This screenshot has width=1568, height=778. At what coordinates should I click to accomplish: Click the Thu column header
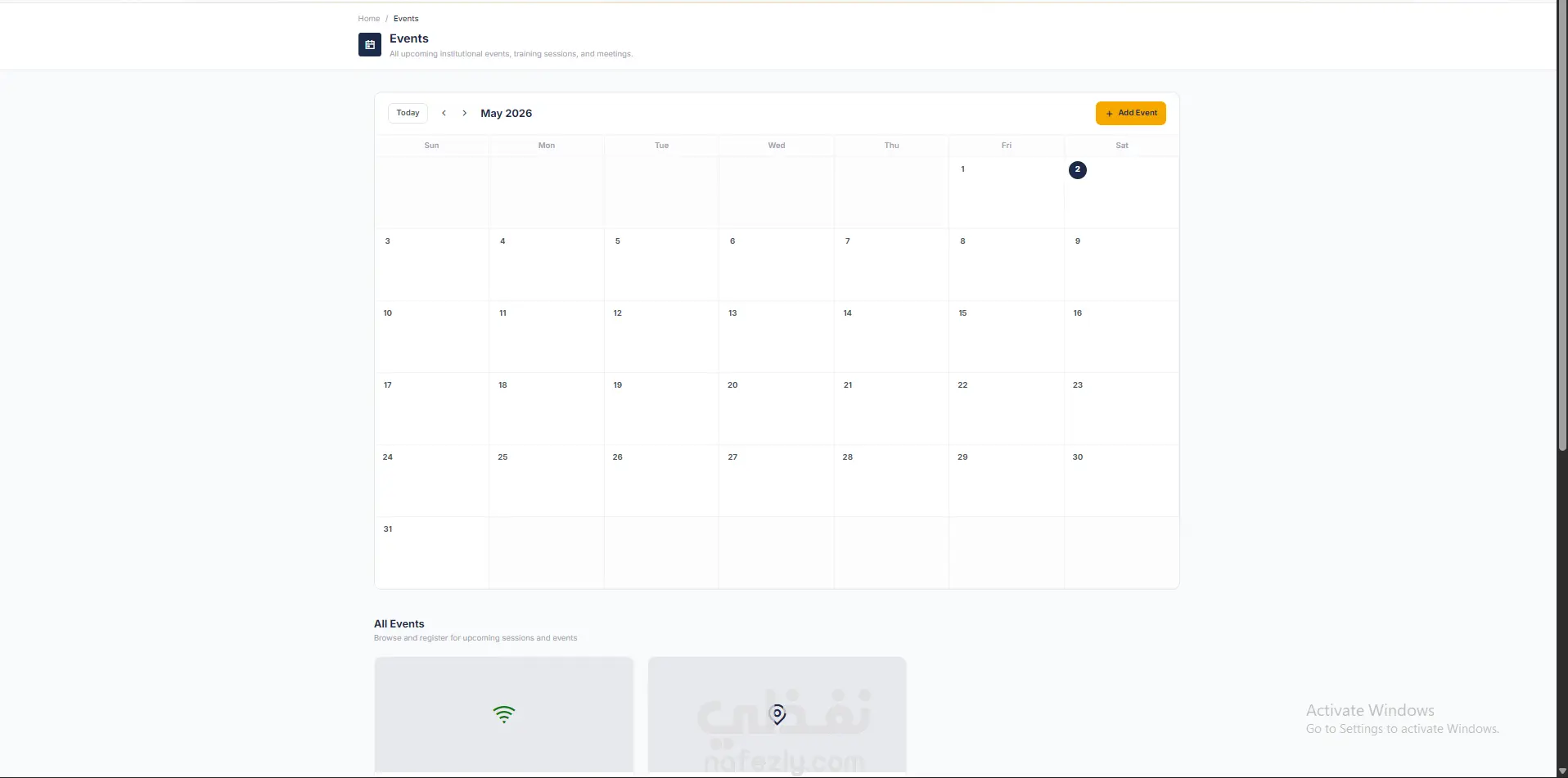891,146
